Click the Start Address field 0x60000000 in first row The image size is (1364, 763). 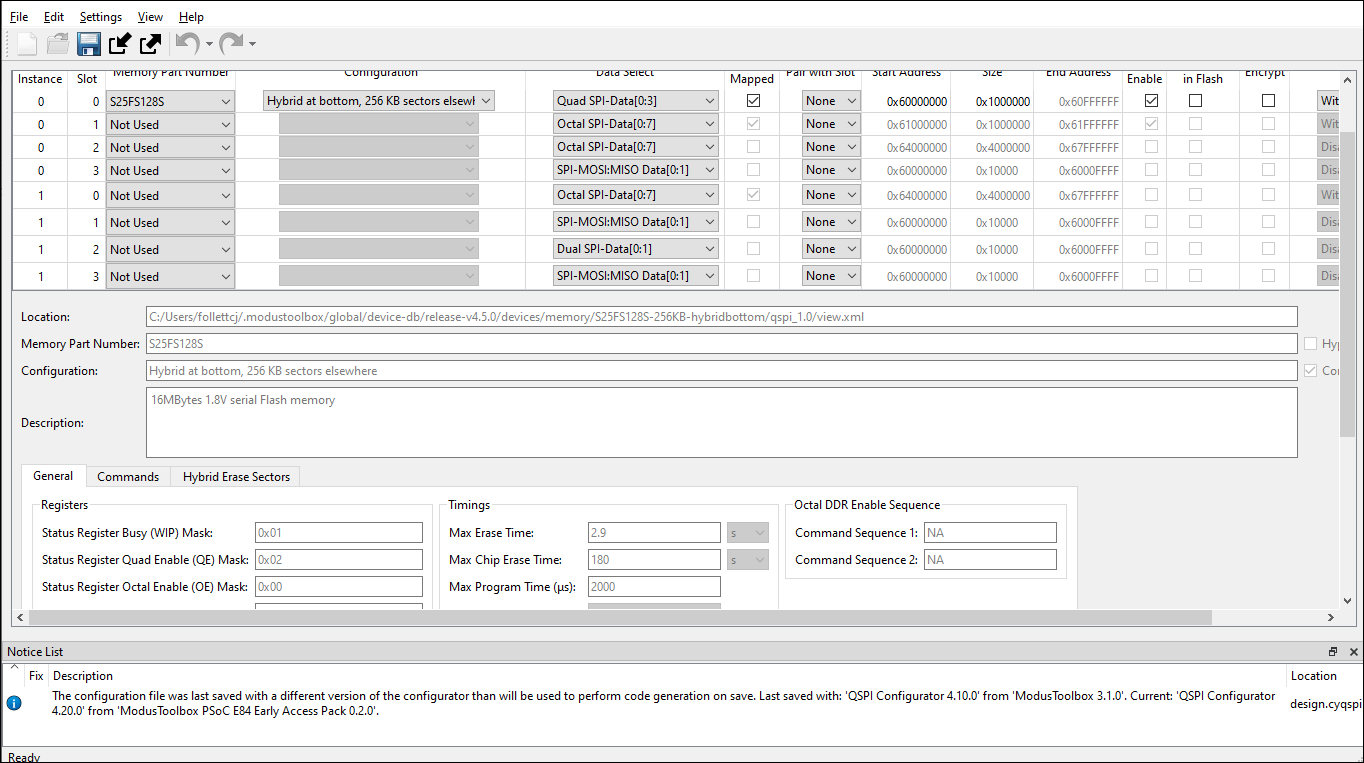tap(917, 101)
